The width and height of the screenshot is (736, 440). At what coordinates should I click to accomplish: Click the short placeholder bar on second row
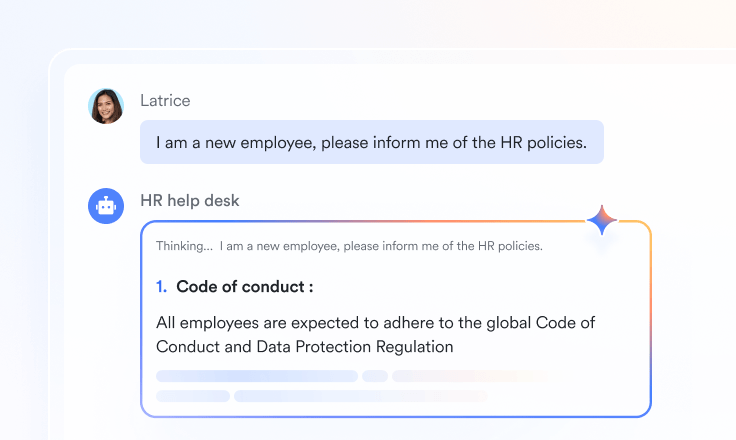(x=193, y=396)
